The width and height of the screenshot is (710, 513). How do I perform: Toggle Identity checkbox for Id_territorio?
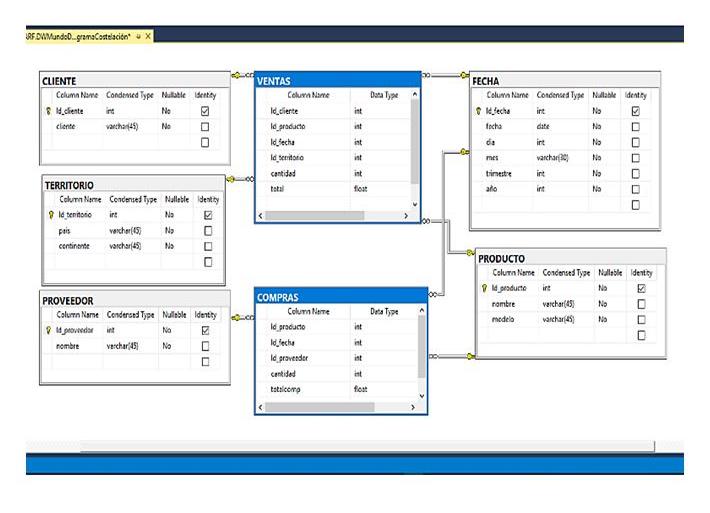(x=208, y=215)
